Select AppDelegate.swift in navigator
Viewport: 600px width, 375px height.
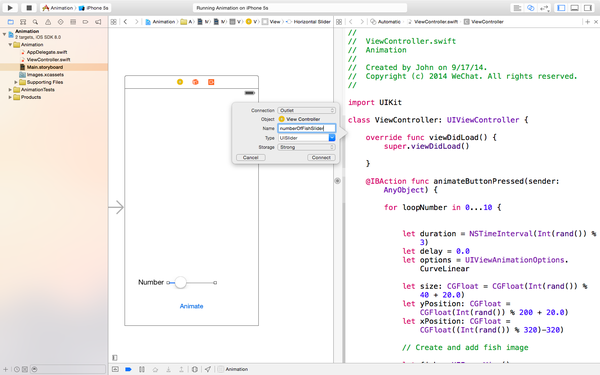[x=47, y=52]
